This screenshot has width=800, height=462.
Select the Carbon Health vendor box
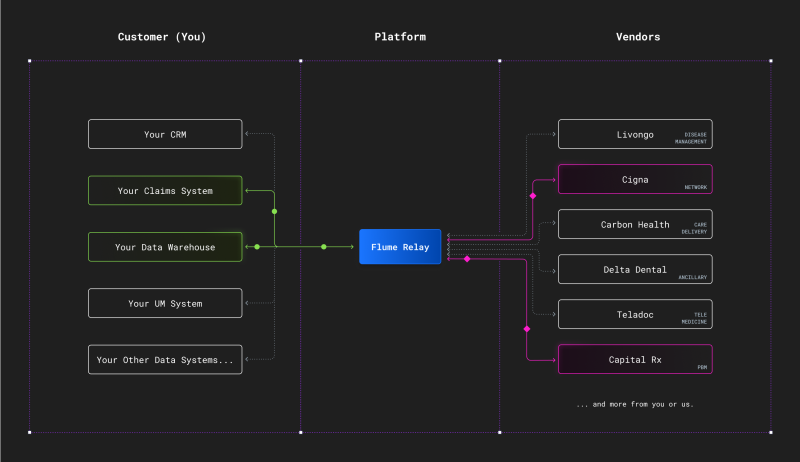coord(635,224)
